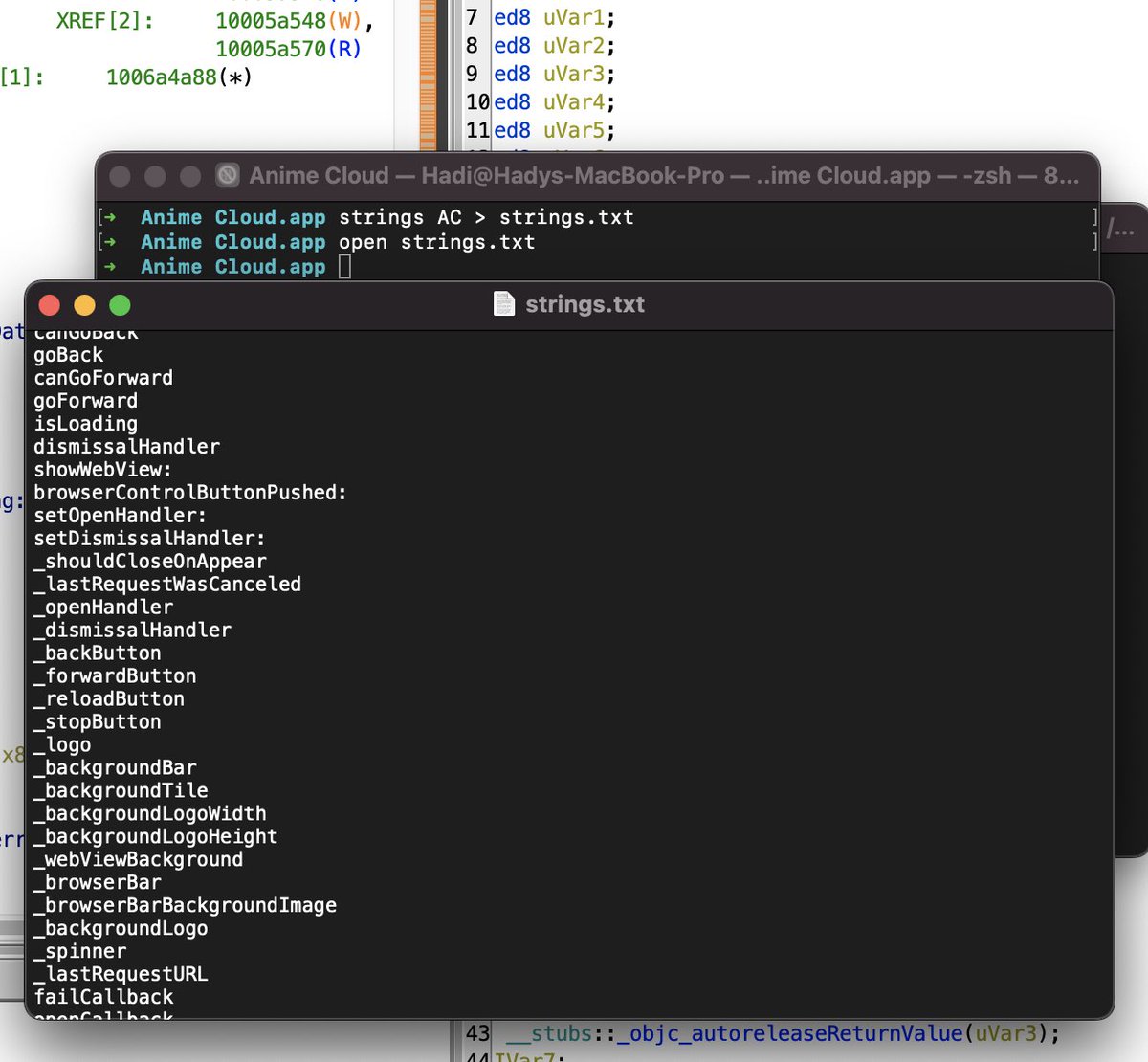Screen dimensions: 1148x1062
Task: Click _objc_autoreleaseReturnValue call on line 43
Action: coord(789,1033)
